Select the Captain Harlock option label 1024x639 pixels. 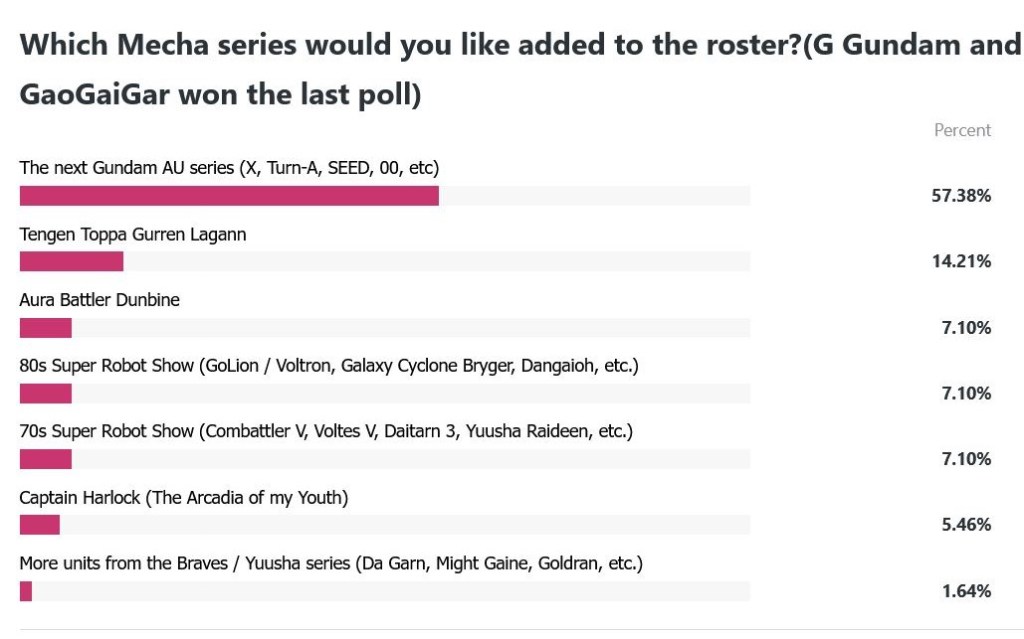(184, 497)
